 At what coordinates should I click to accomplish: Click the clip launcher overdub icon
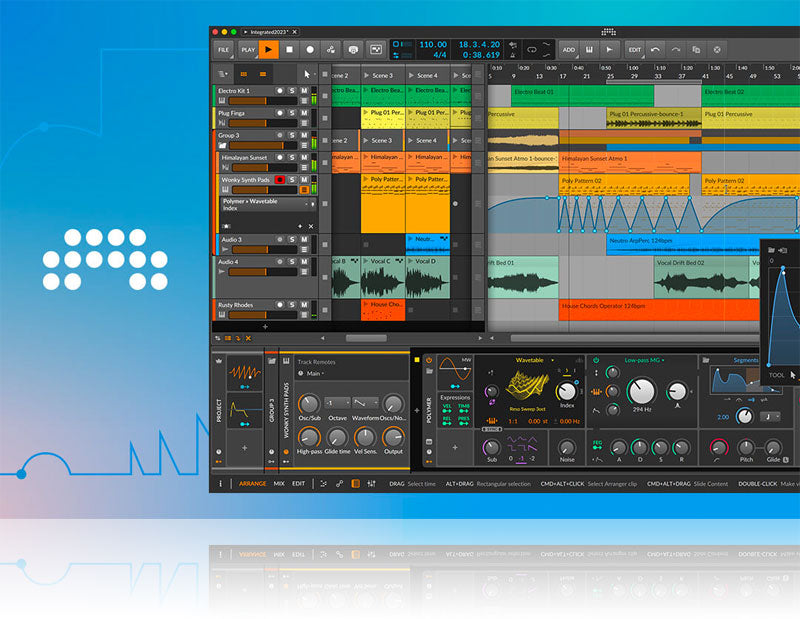376,49
